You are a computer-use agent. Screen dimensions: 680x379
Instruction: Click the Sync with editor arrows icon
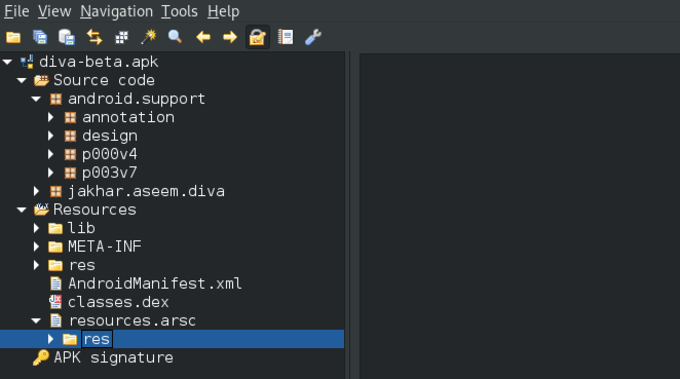94,37
